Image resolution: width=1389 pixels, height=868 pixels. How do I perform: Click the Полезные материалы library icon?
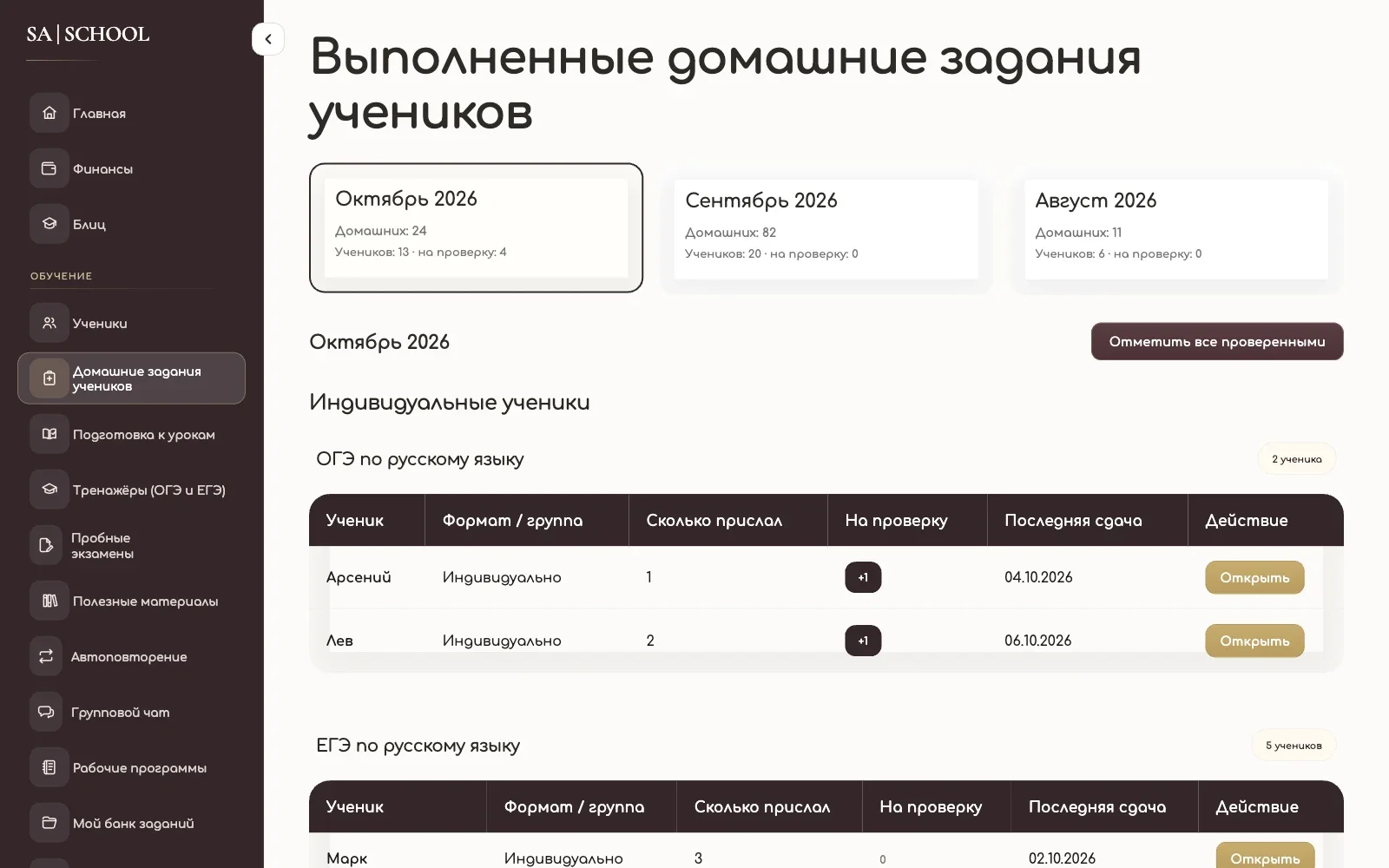click(49, 601)
